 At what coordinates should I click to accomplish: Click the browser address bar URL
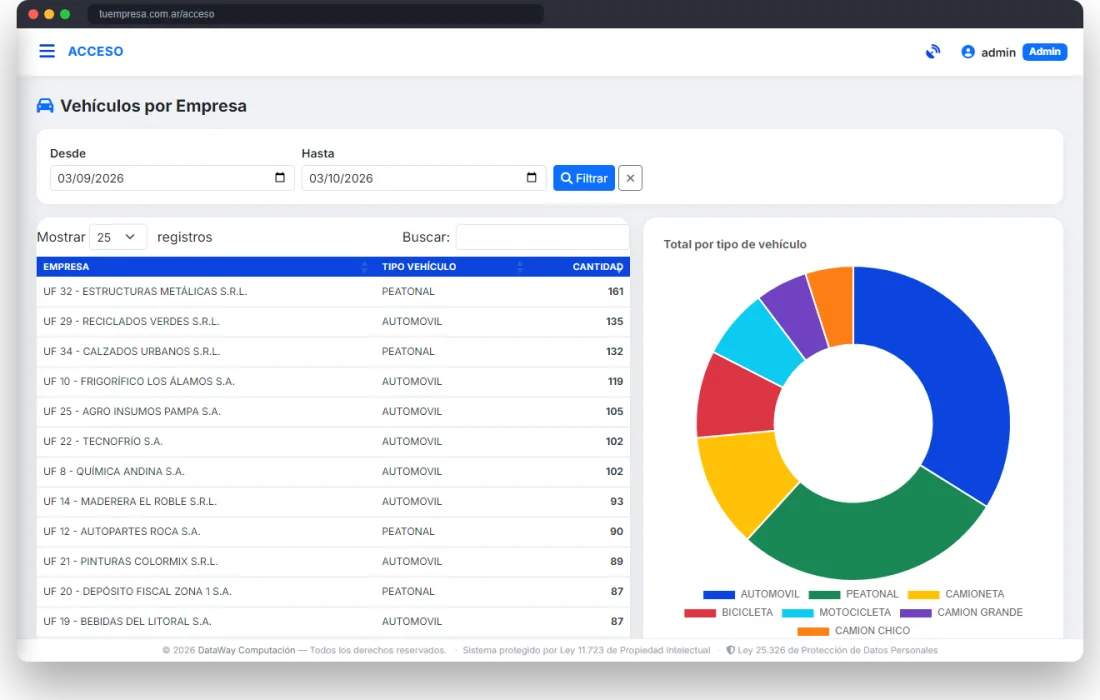316,14
